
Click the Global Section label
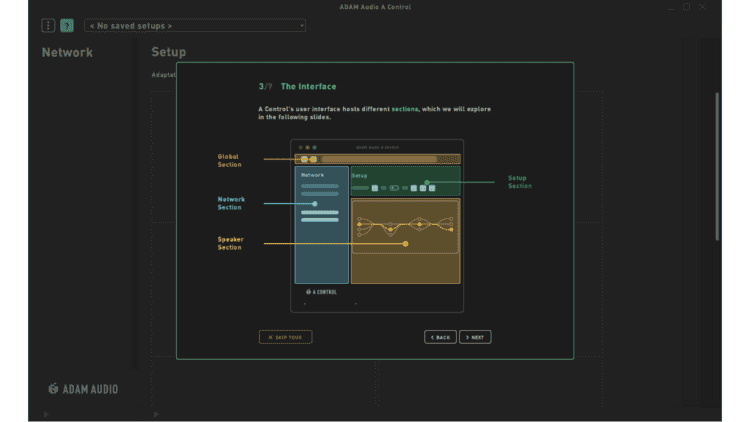pos(230,160)
